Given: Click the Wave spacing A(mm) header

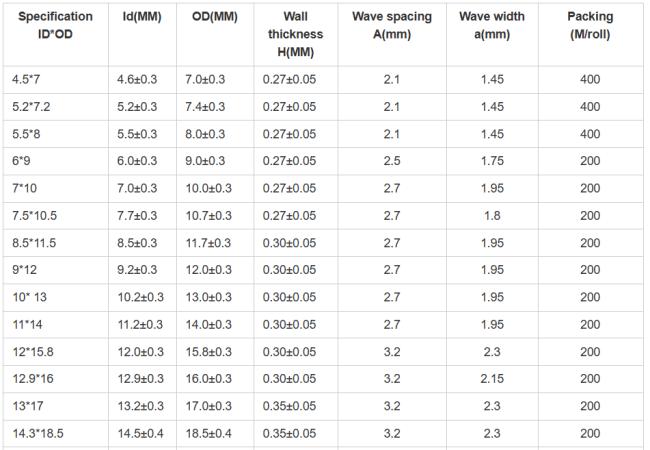Looking at the screenshot, I should (392, 25).
